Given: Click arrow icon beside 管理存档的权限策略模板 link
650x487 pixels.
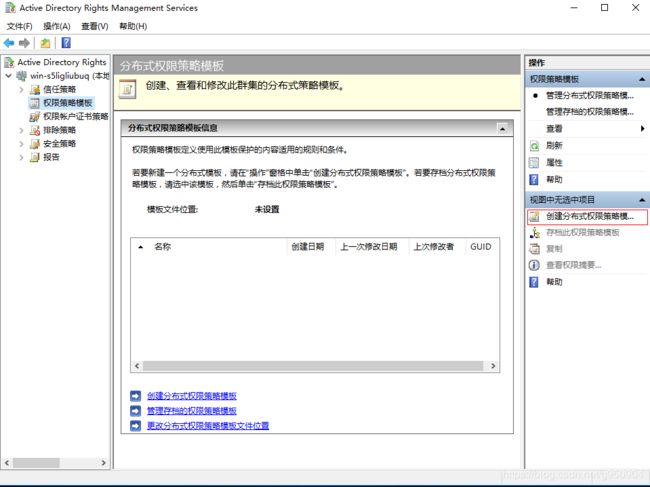Looking at the screenshot, I should click(x=136, y=411).
